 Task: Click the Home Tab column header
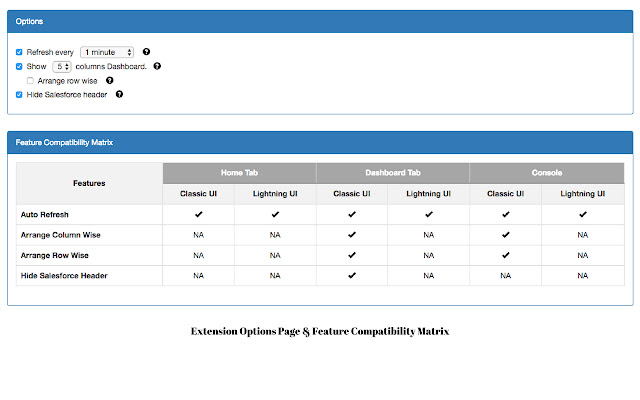239,173
